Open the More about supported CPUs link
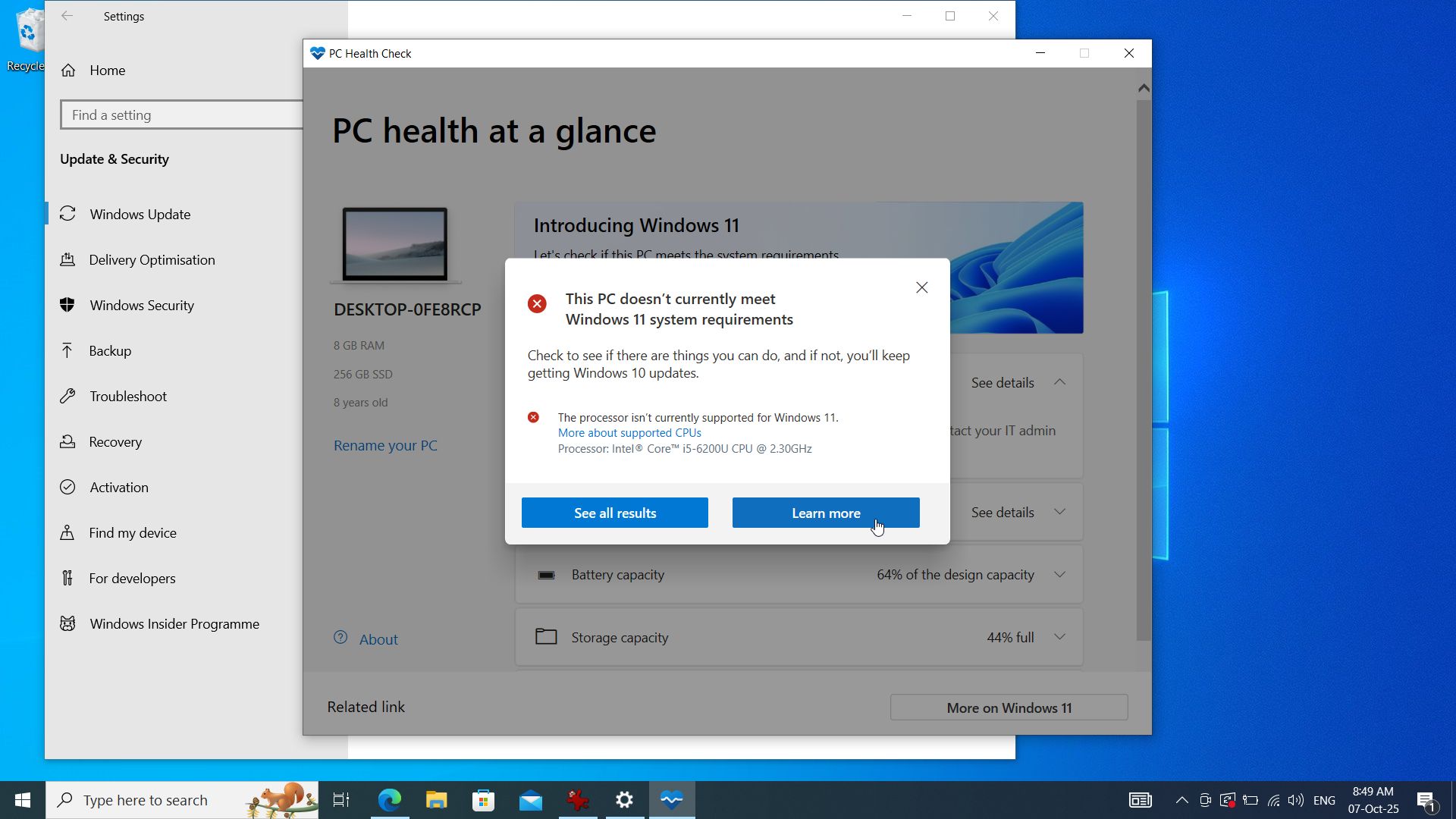 [x=629, y=432]
